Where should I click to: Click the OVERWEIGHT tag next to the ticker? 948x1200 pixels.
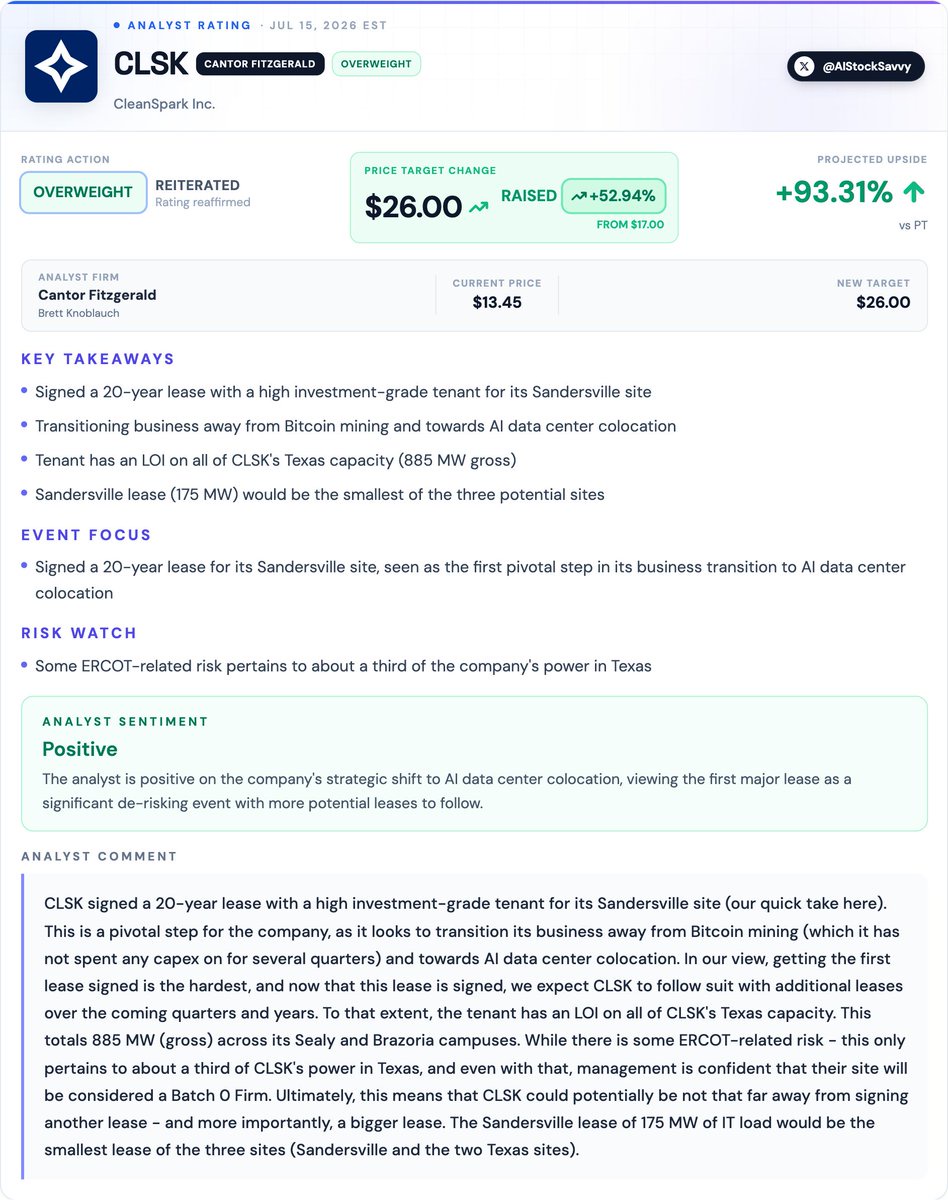pyautogui.click(x=376, y=64)
